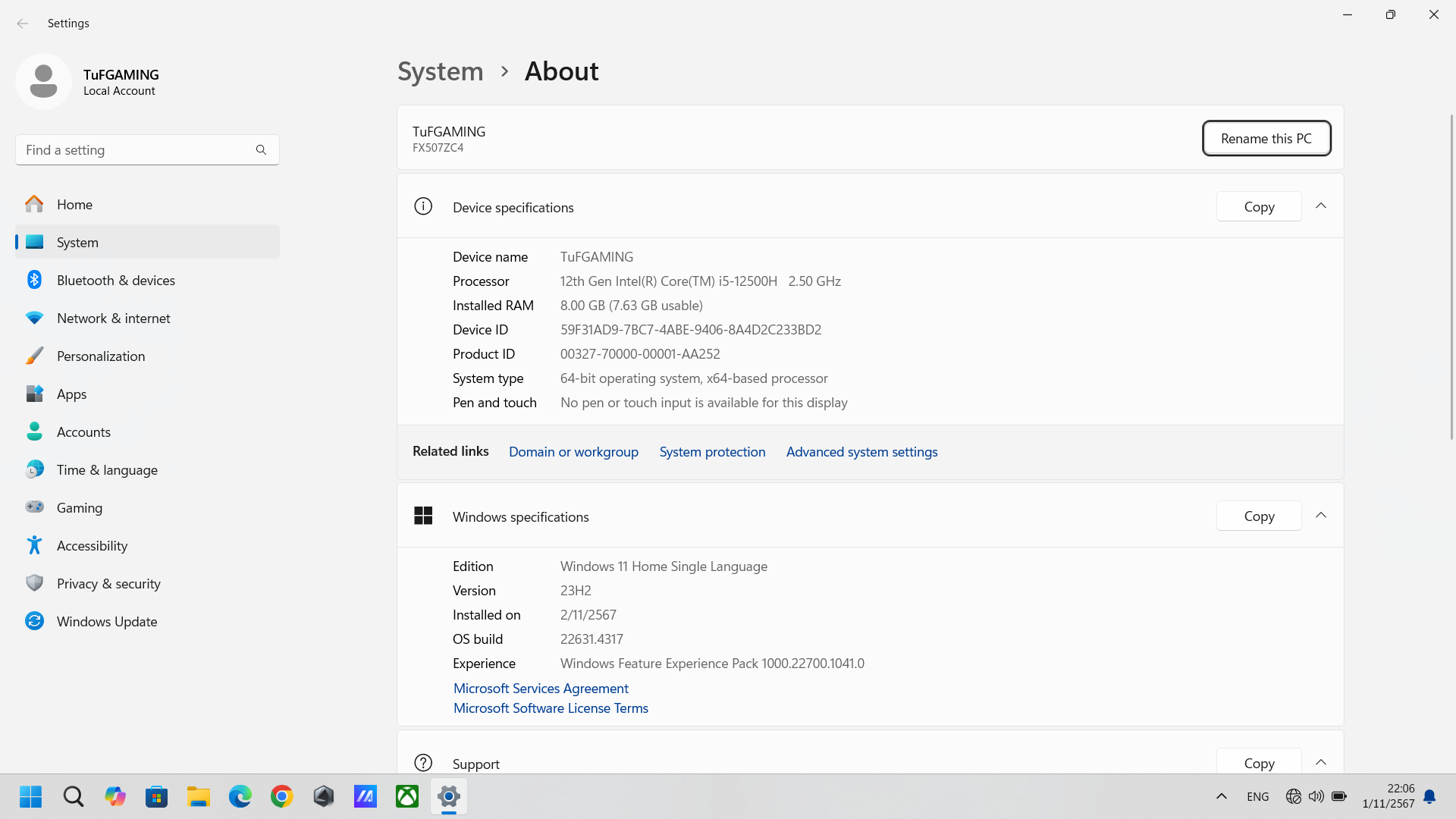
Task: Open MyASUS app from taskbar
Action: pyautogui.click(x=365, y=796)
